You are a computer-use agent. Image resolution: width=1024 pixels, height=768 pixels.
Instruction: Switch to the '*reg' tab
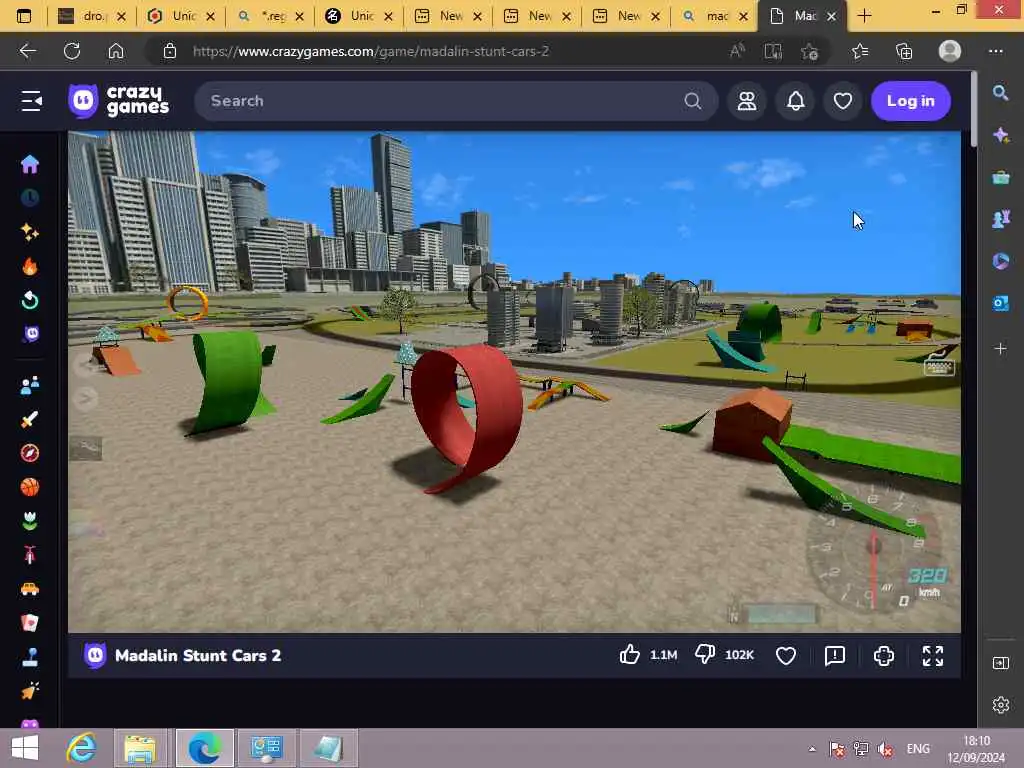tap(271, 16)
